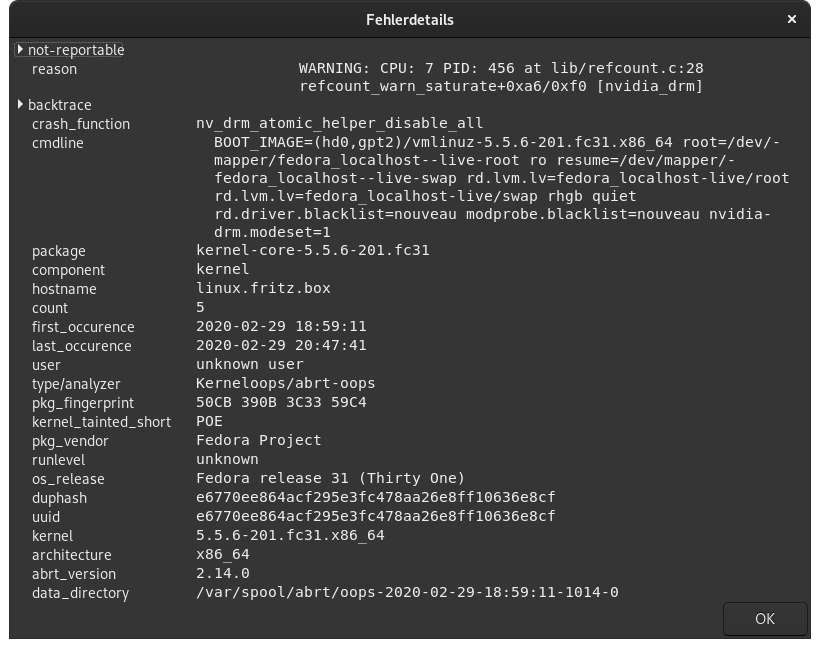This screenshot has width=820, height=648.
Task: Select the type/analyzer row label
Action: [76, 384]
